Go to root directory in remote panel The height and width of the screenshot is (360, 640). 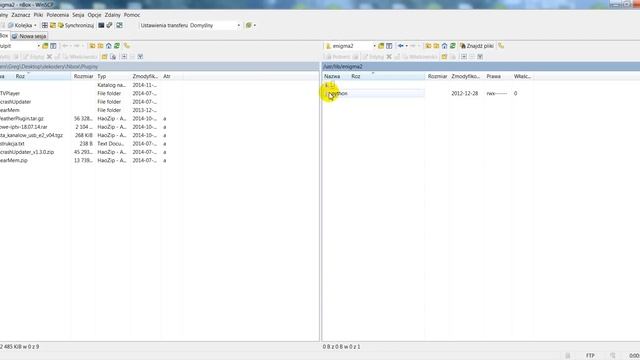(436, 46)
